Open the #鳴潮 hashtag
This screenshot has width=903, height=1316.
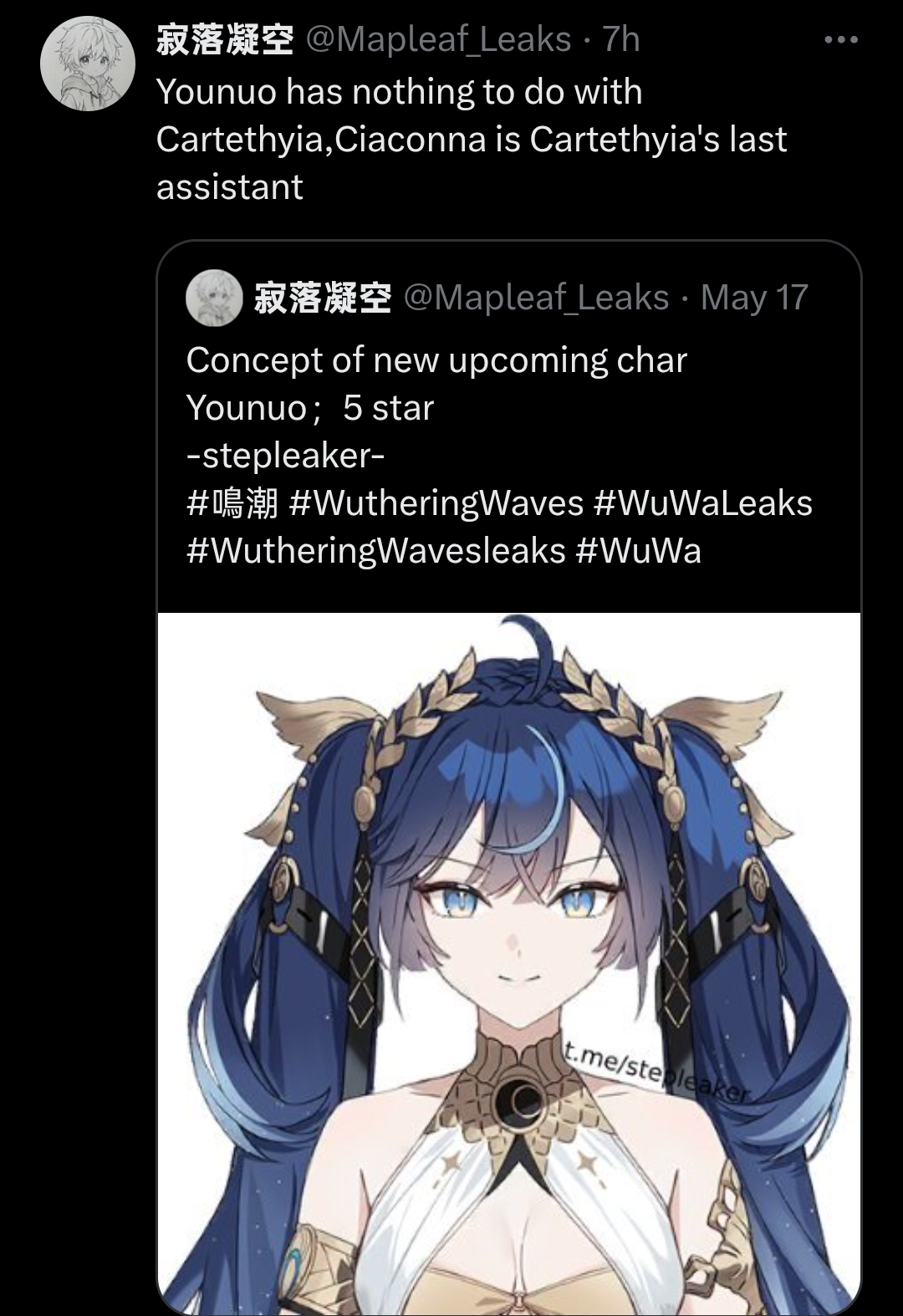click(x=232, y=503)
